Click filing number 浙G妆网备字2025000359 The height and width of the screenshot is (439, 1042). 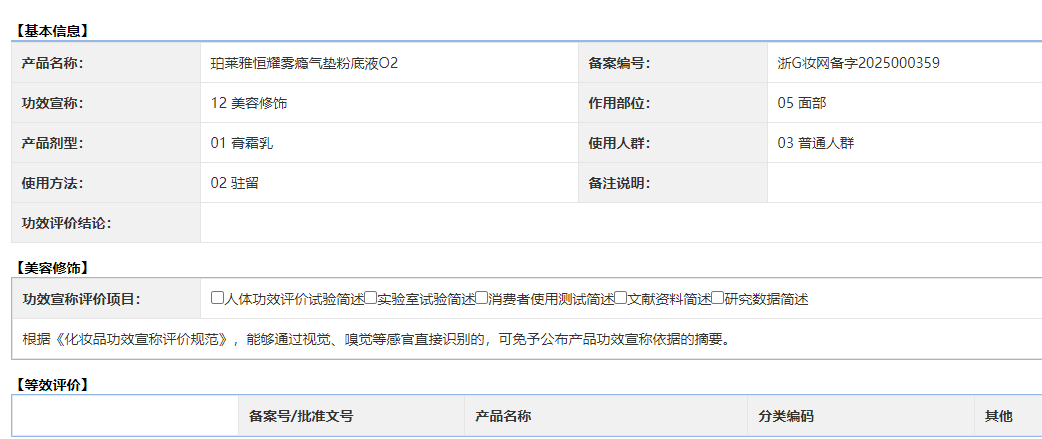point(858,63)
